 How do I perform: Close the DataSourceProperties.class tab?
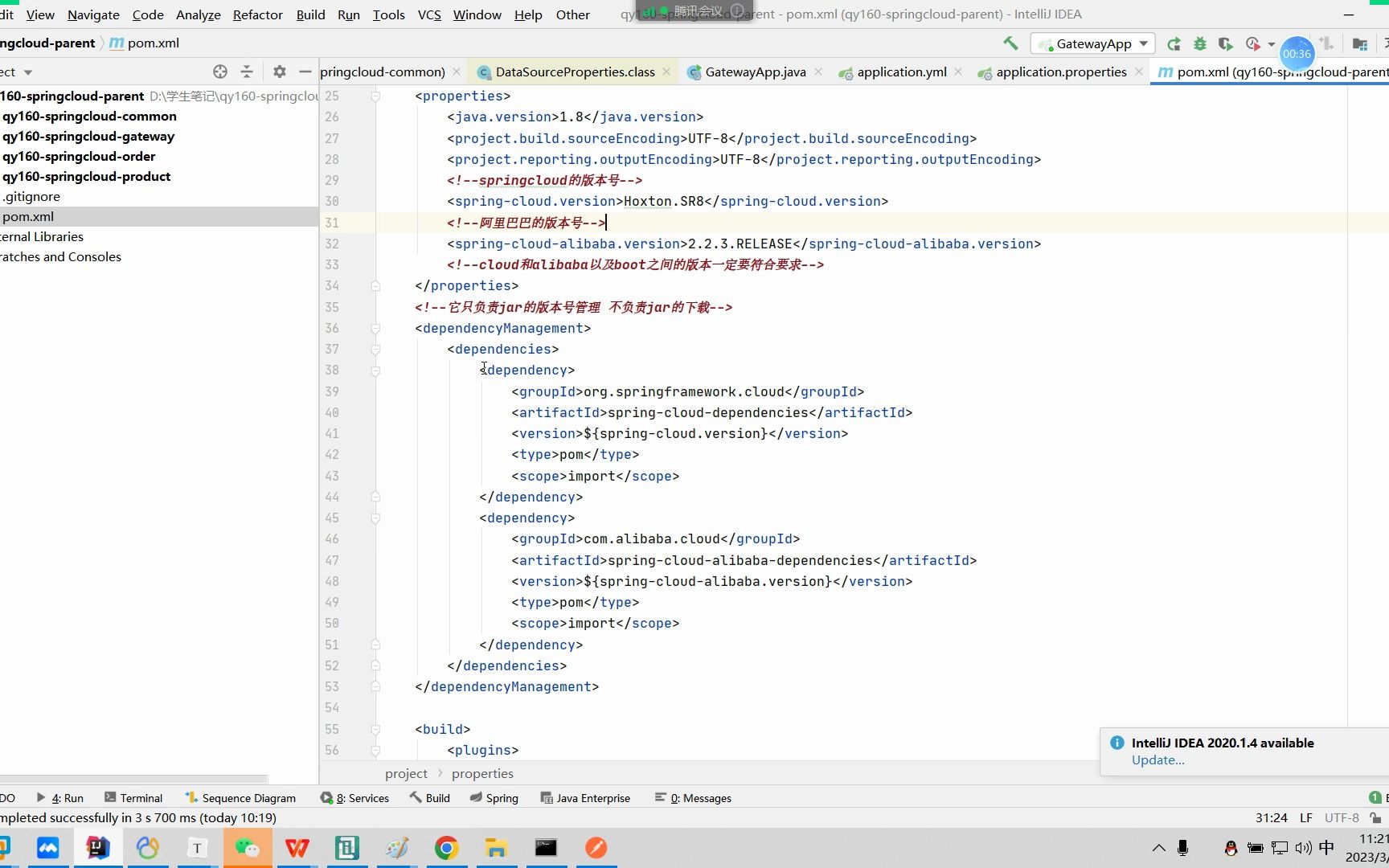(x=666, y=72)
